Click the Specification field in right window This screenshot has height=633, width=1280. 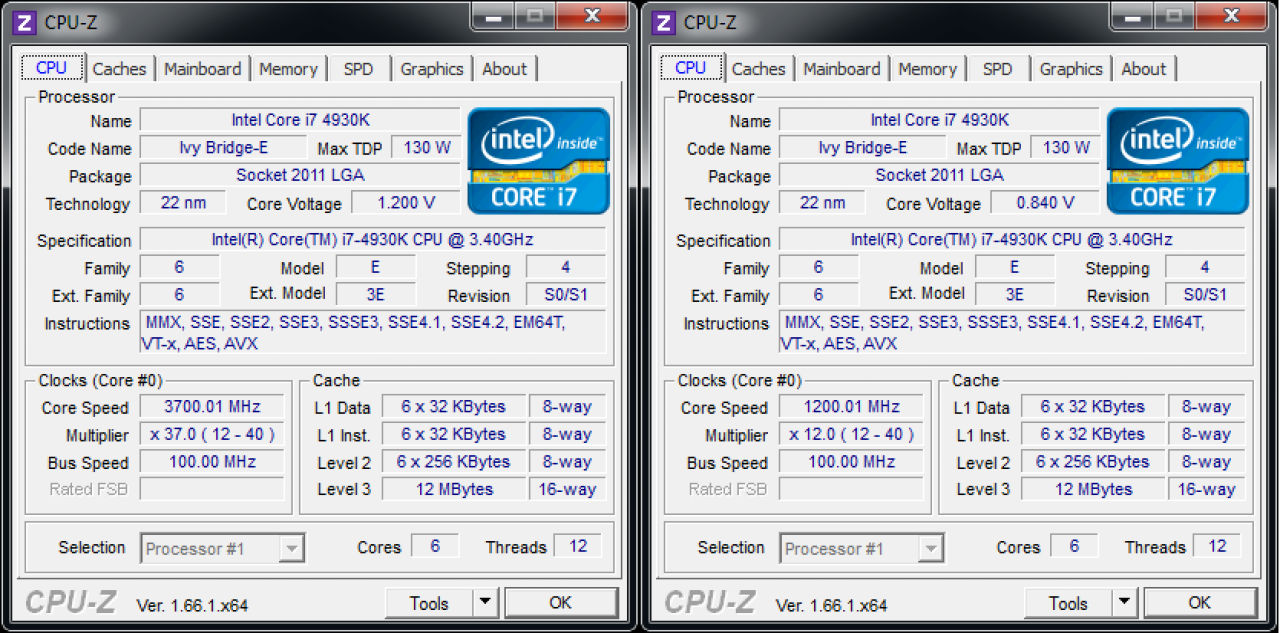pyautogui.click(x=1011, y=240)
